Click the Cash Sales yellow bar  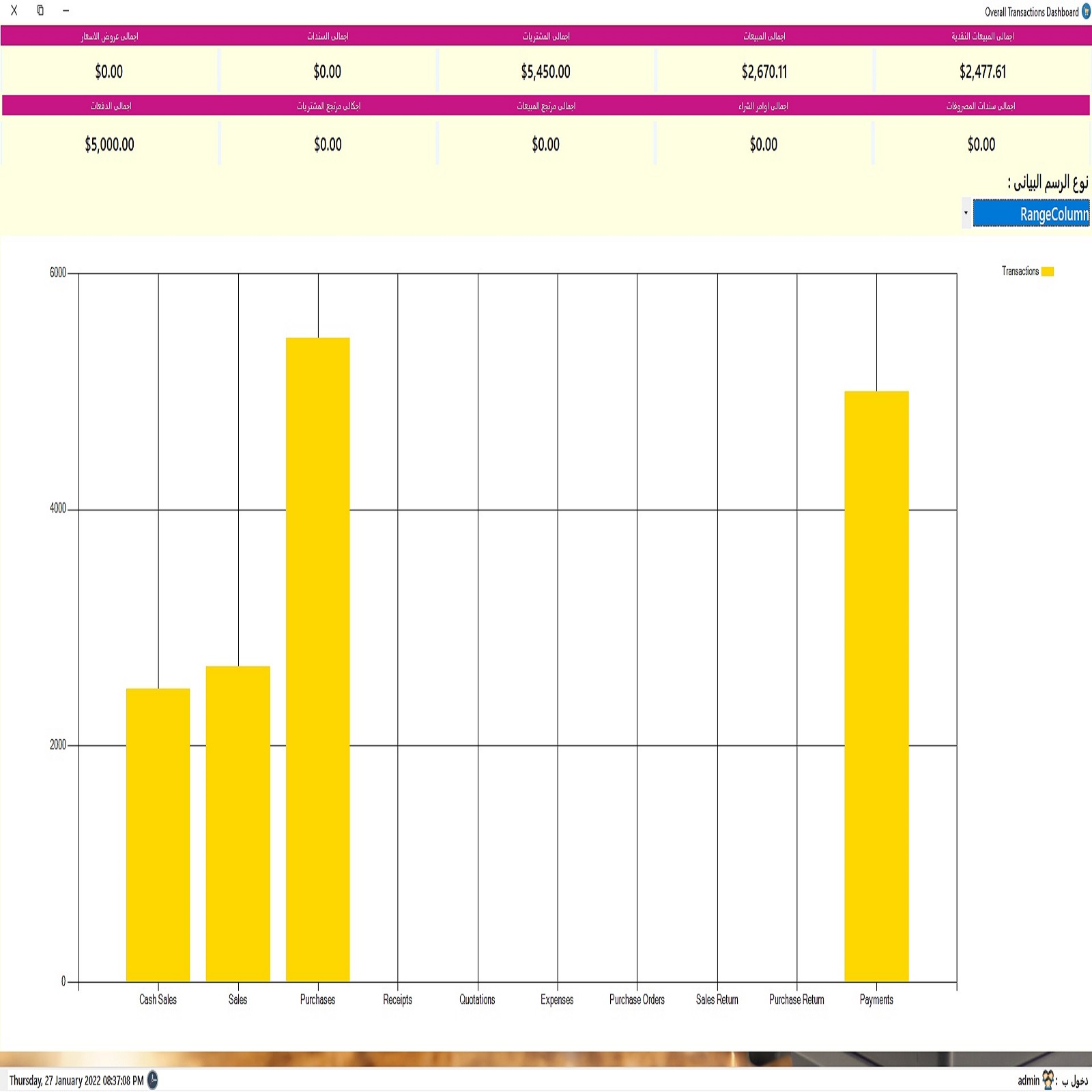pyautogui.click(x=158, y=834)
